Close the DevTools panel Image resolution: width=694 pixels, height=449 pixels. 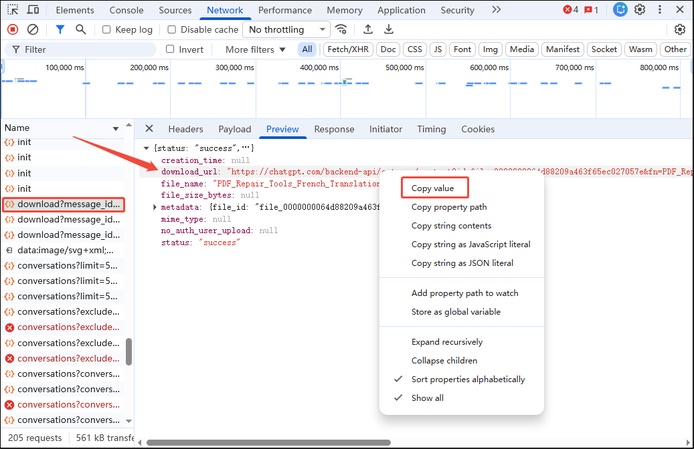(x=680, y=10)
